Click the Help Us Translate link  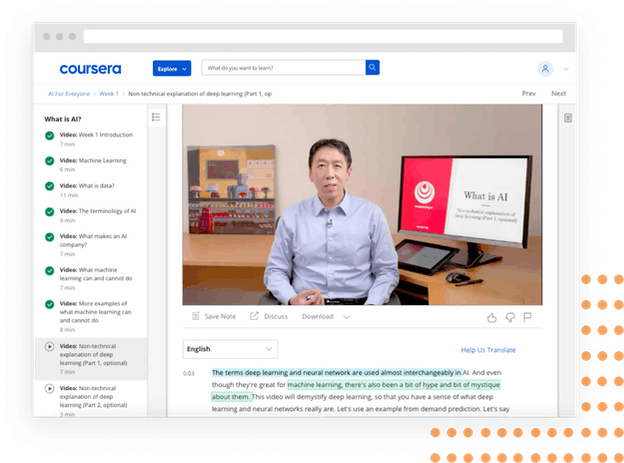pos(488,350)
